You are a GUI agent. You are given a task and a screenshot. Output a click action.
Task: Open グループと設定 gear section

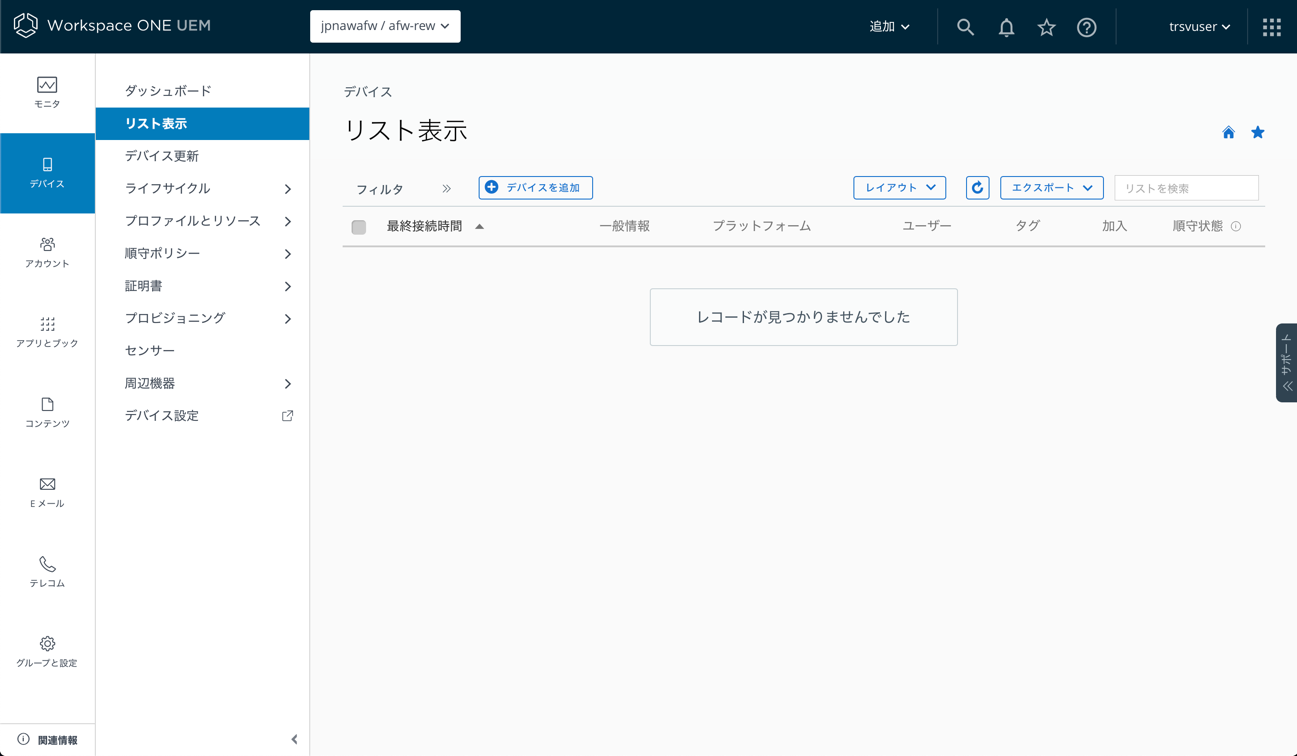[x=47, y=652]
